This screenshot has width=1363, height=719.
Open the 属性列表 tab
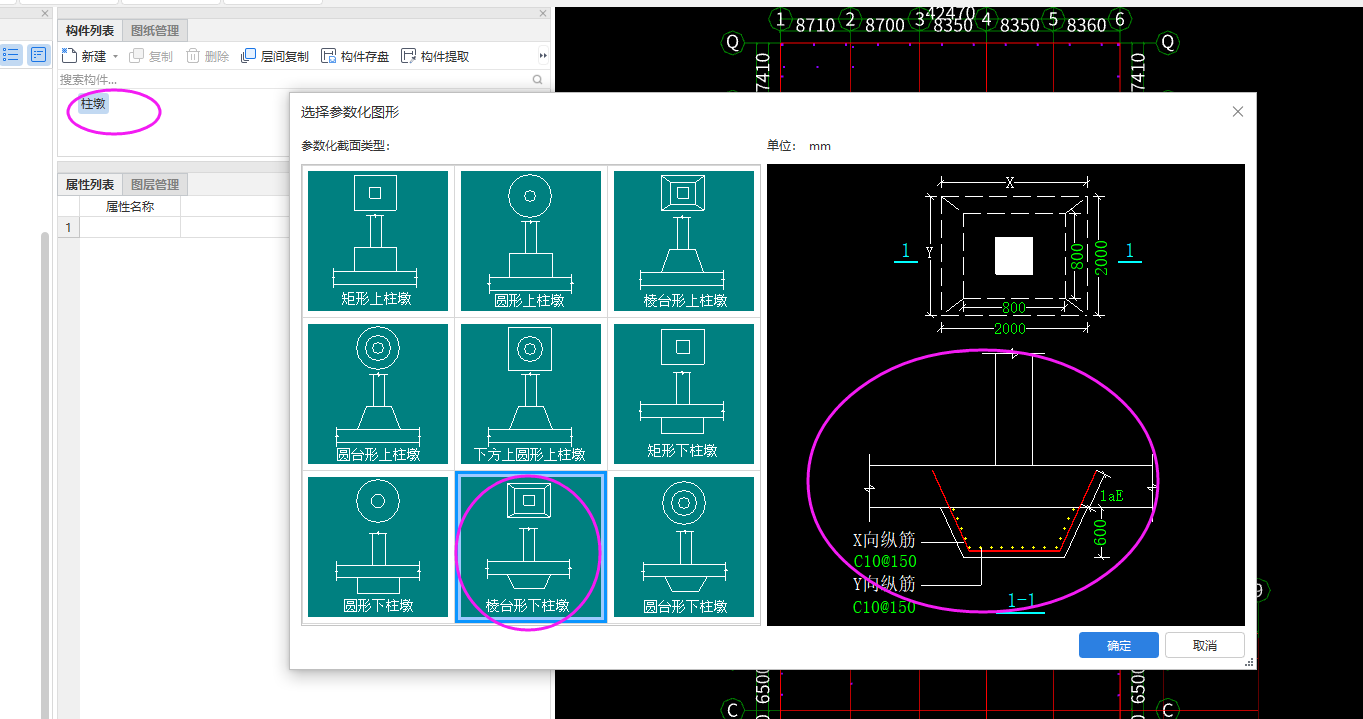coord(90,184)
